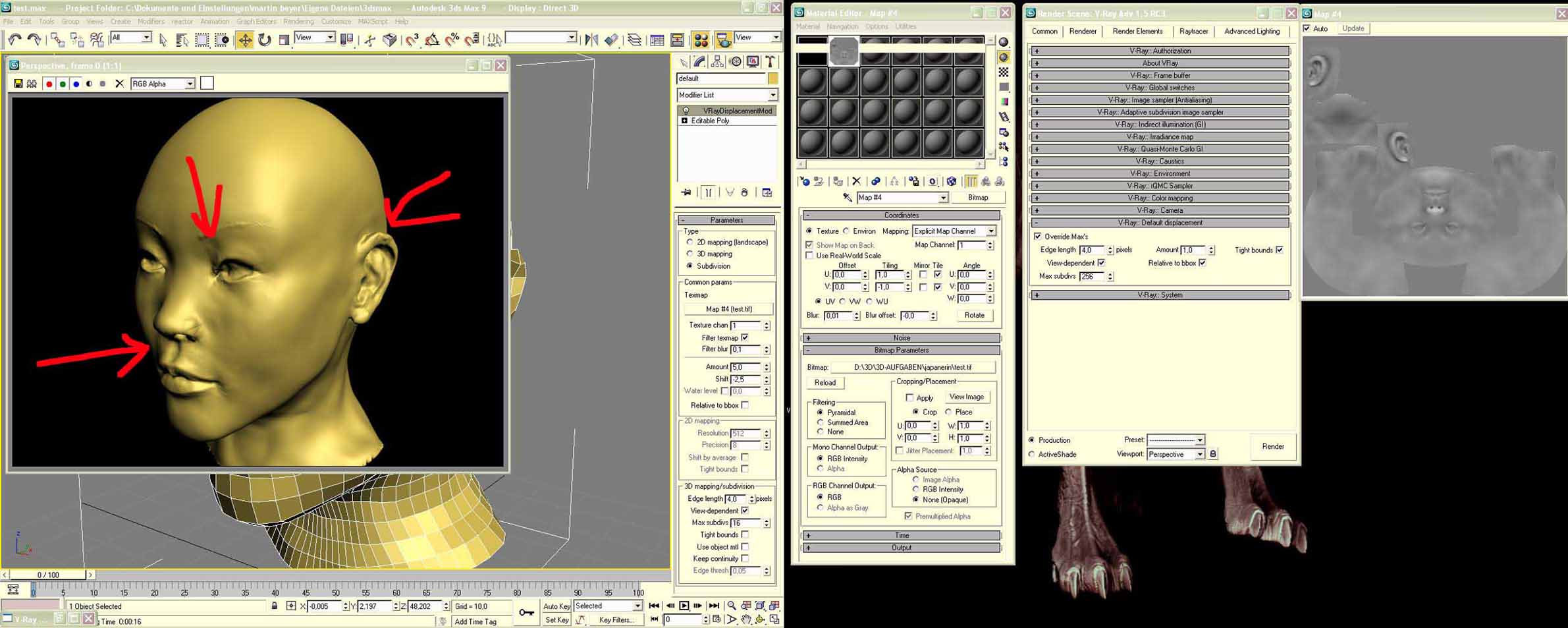Enable Use Real-World Scale checkbox
This screenshot has width=1568, height=628.
809,256
